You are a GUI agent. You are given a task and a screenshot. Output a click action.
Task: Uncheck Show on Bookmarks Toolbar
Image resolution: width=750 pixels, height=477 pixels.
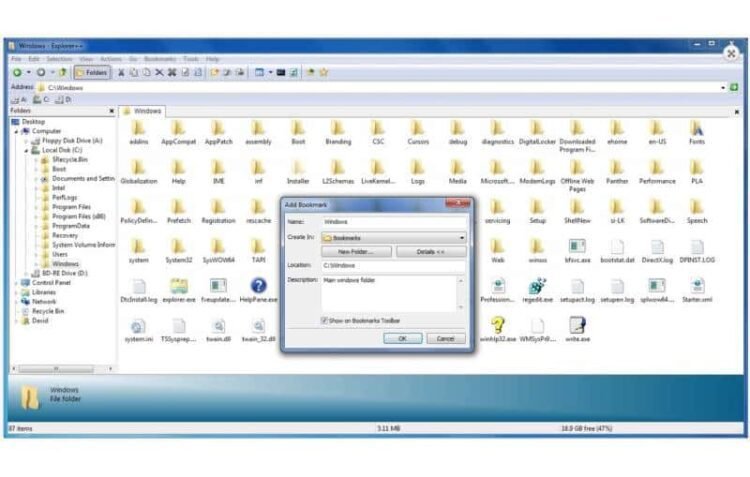(324, 321)
